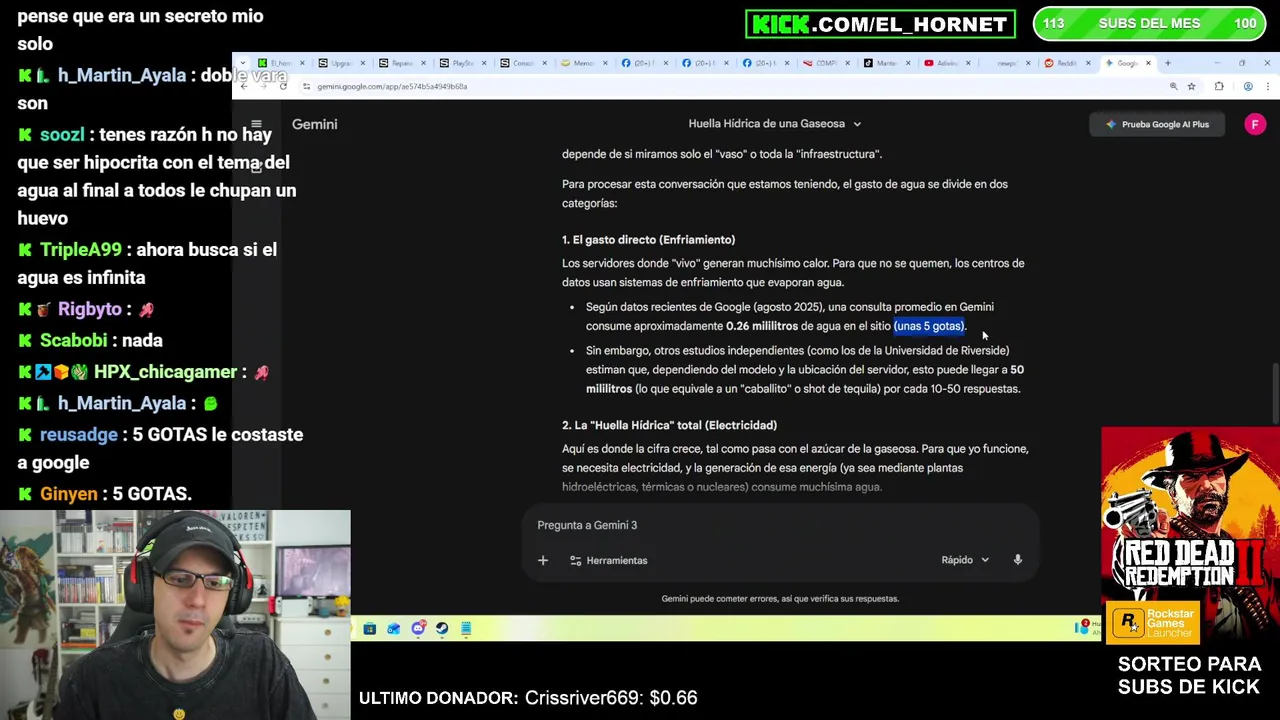
Task: Open Discord from the taskbar
Action: (418, 628)
